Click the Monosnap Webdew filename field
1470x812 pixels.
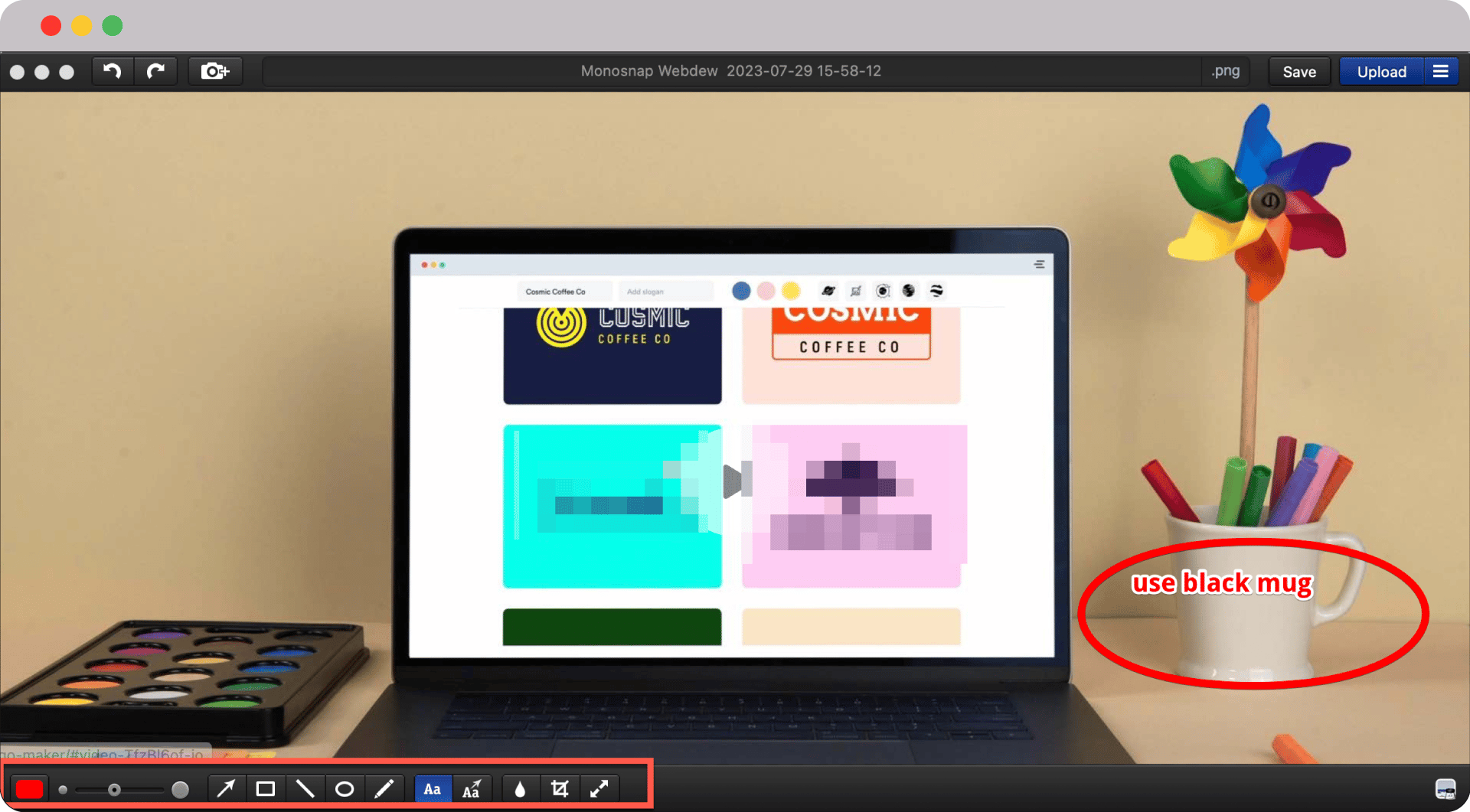[730, 71]
